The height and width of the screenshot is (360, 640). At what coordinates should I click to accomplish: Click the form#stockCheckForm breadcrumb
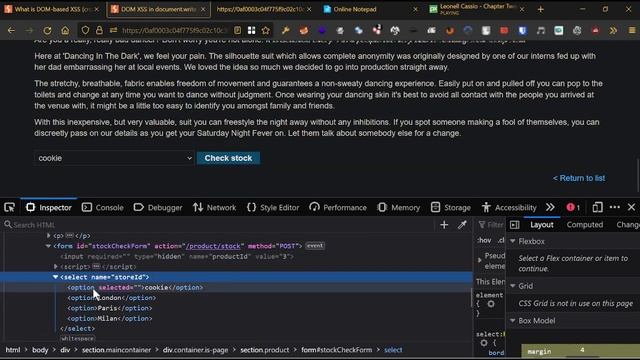click(x=337, y=350)
